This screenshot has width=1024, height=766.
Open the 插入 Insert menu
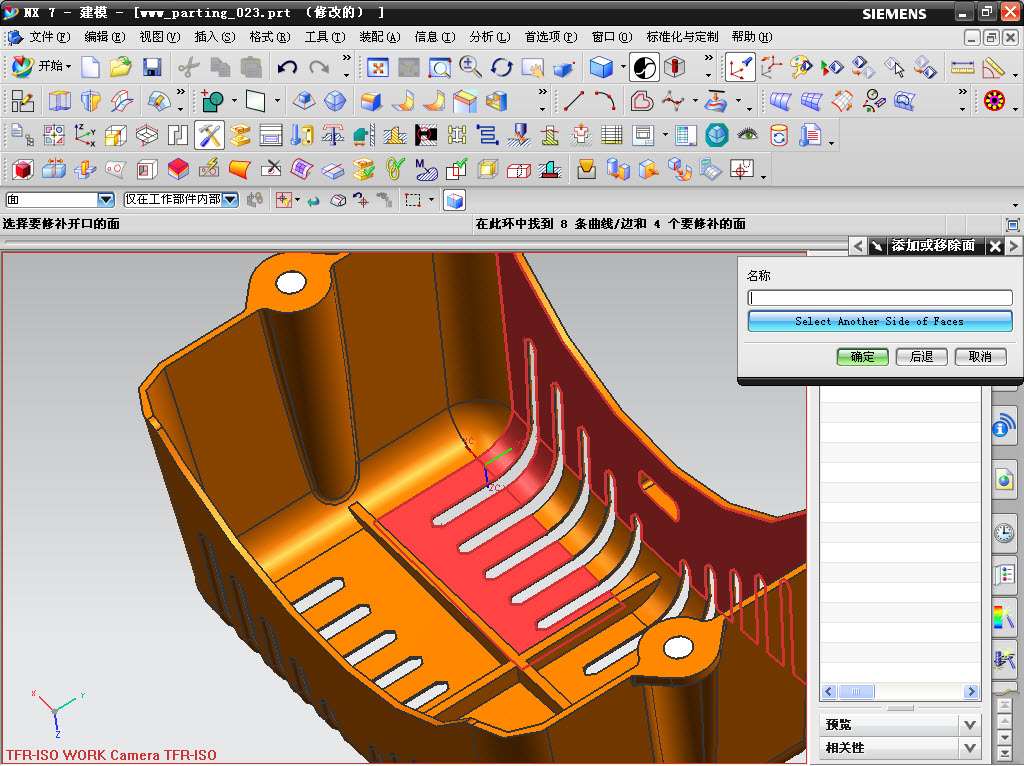point(215,37)
